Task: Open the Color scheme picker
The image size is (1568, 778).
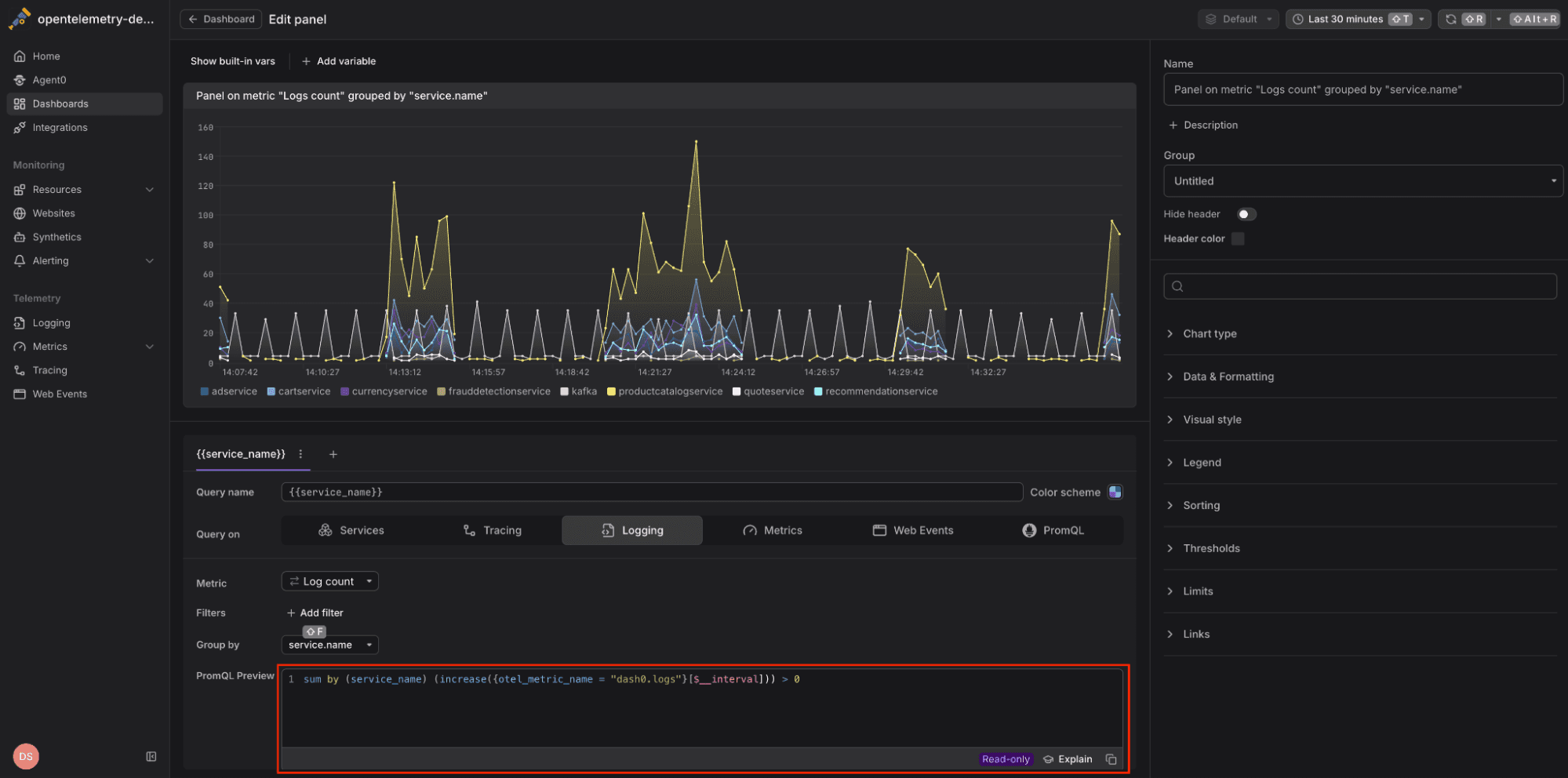Action: pos(1115,493)
